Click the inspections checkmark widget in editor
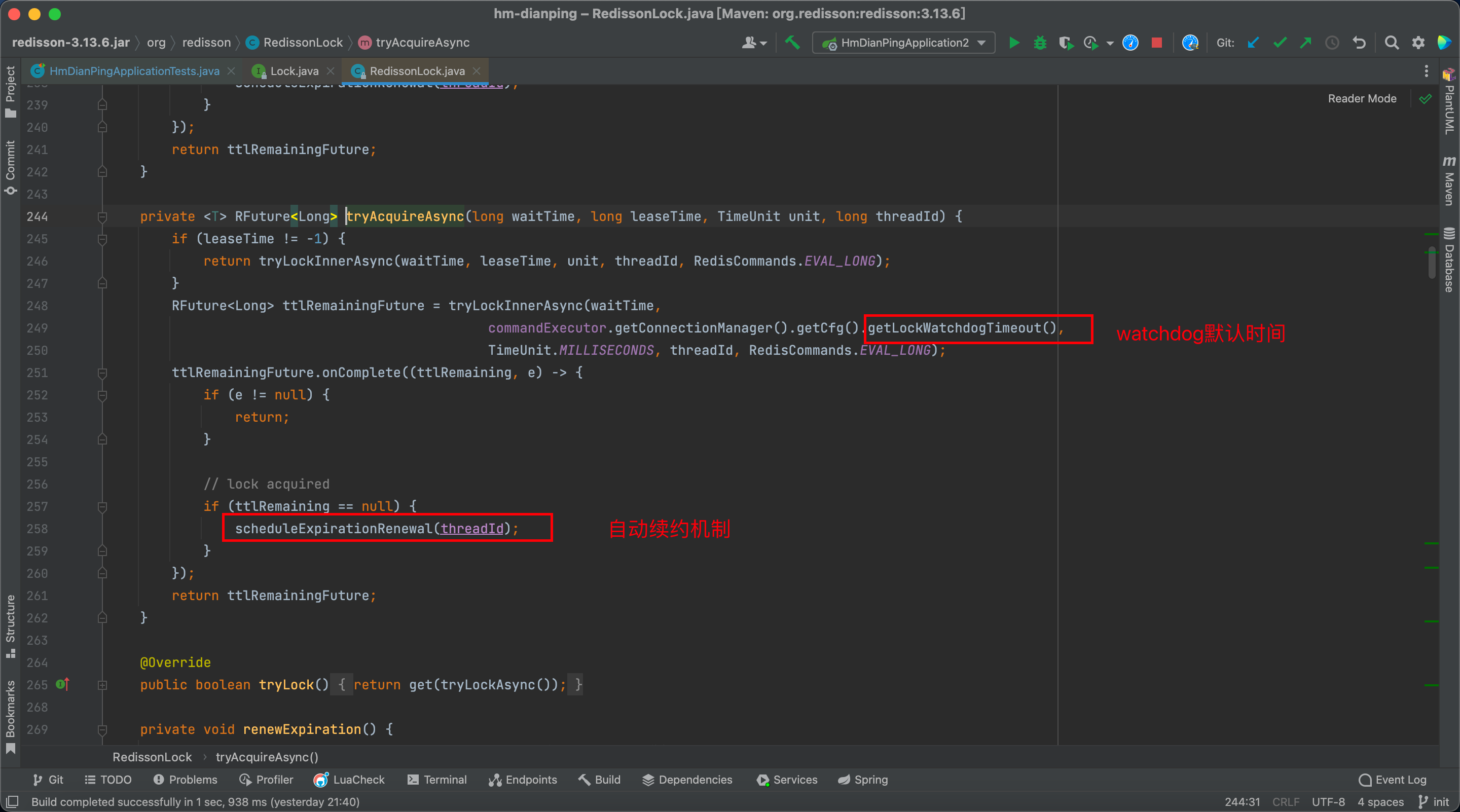Screen dimensions: 1460x812 tap(1425, 99)
